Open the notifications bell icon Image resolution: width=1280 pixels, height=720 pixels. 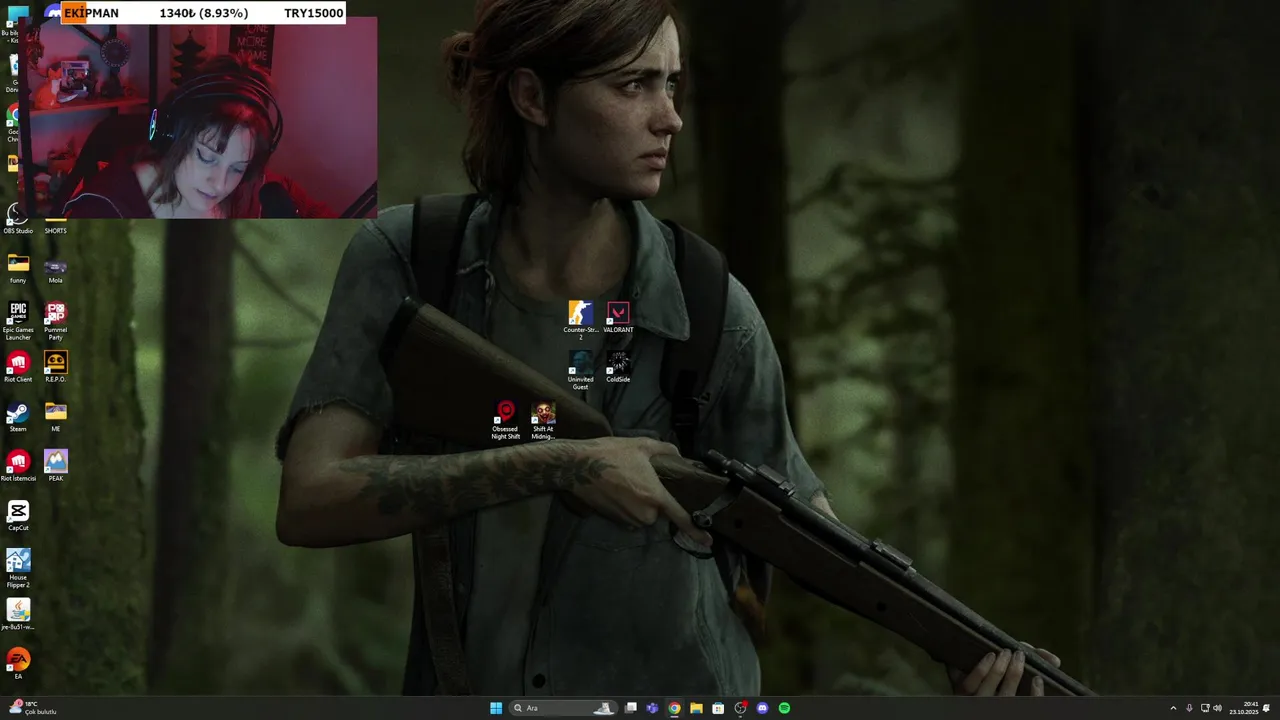(1266, 708)
